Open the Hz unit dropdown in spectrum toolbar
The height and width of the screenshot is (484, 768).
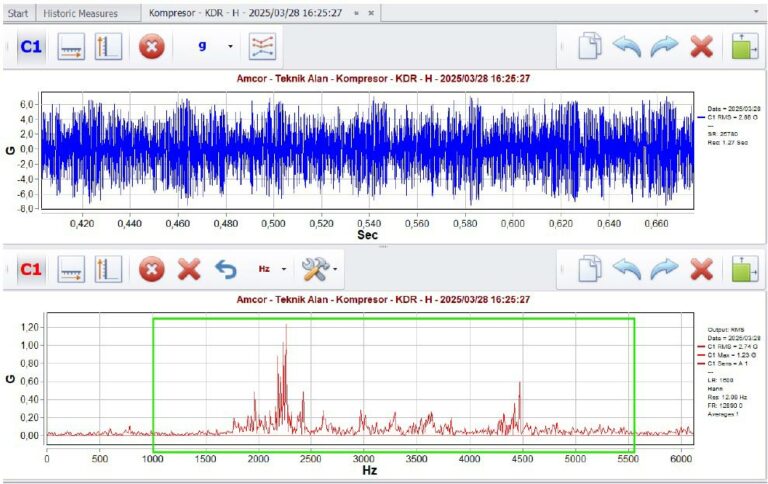(x=285, y=269)
